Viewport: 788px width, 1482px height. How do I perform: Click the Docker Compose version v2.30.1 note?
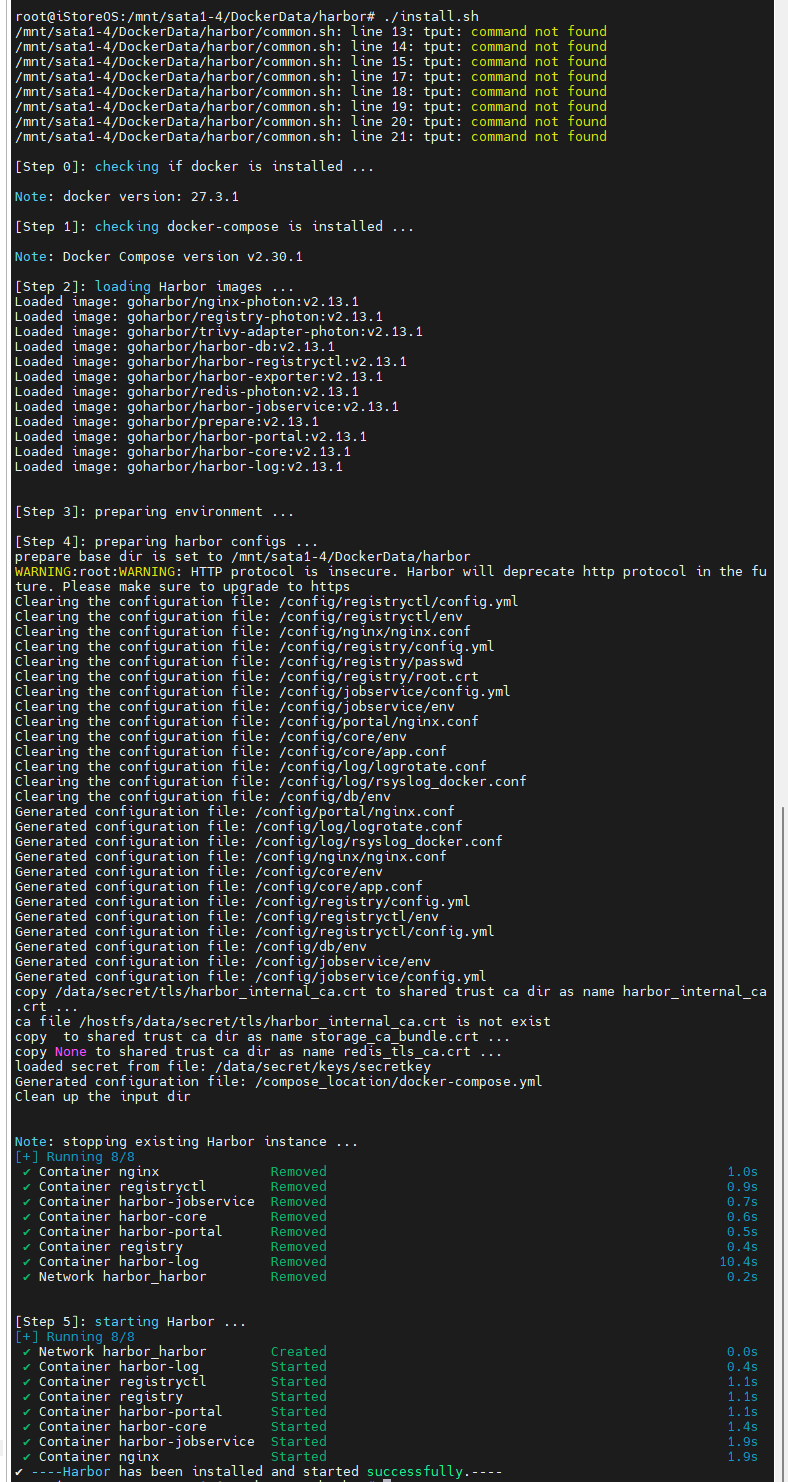158,256
